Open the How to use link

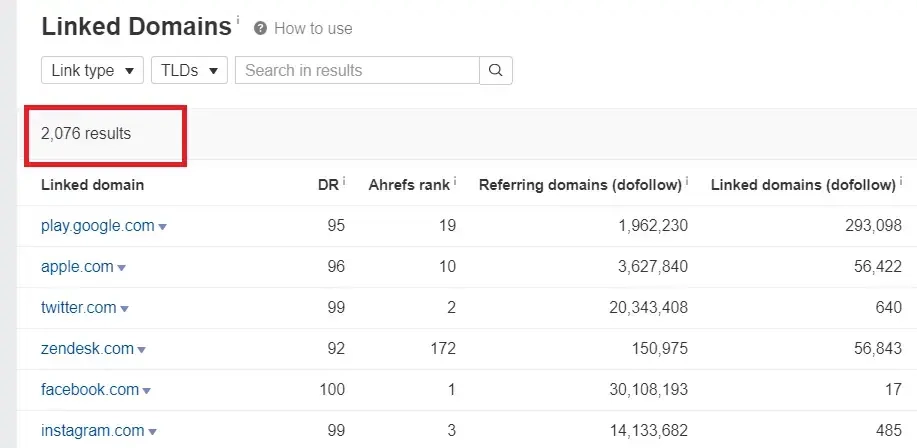313,28
